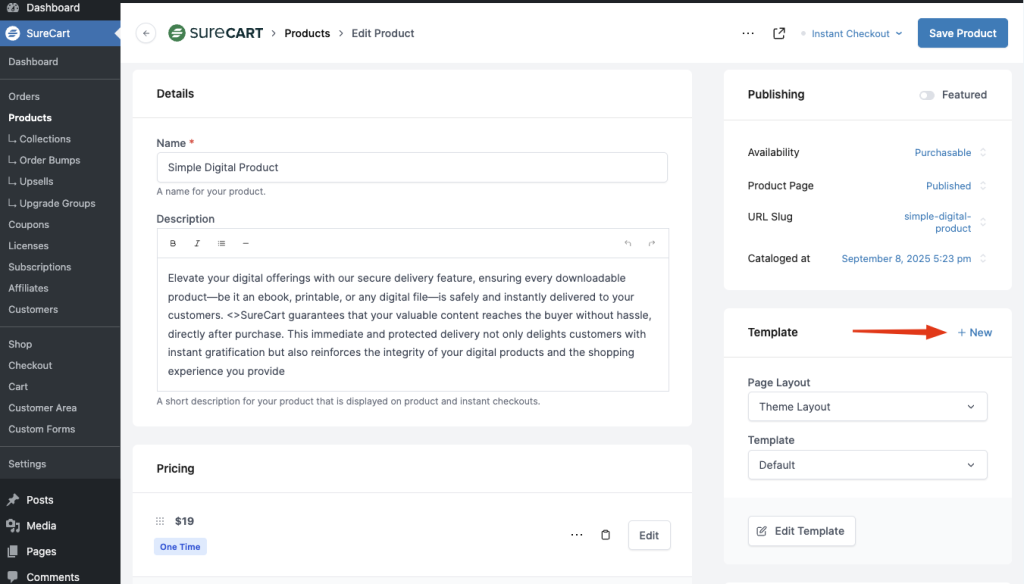This screenshot has height=584, width=1024.
Task: Change Availability from Purchasable
Action: pyautogui.click(x=950, y=153)
